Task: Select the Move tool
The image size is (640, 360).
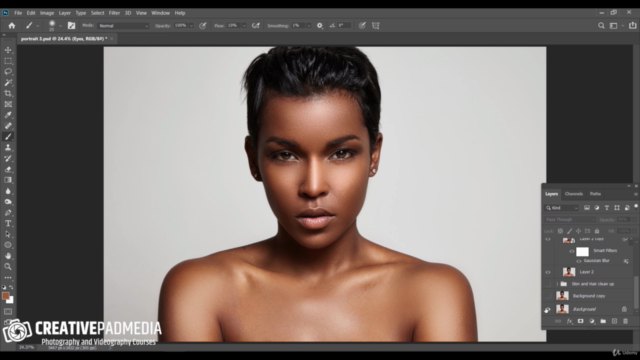Action: click(8, 50)
